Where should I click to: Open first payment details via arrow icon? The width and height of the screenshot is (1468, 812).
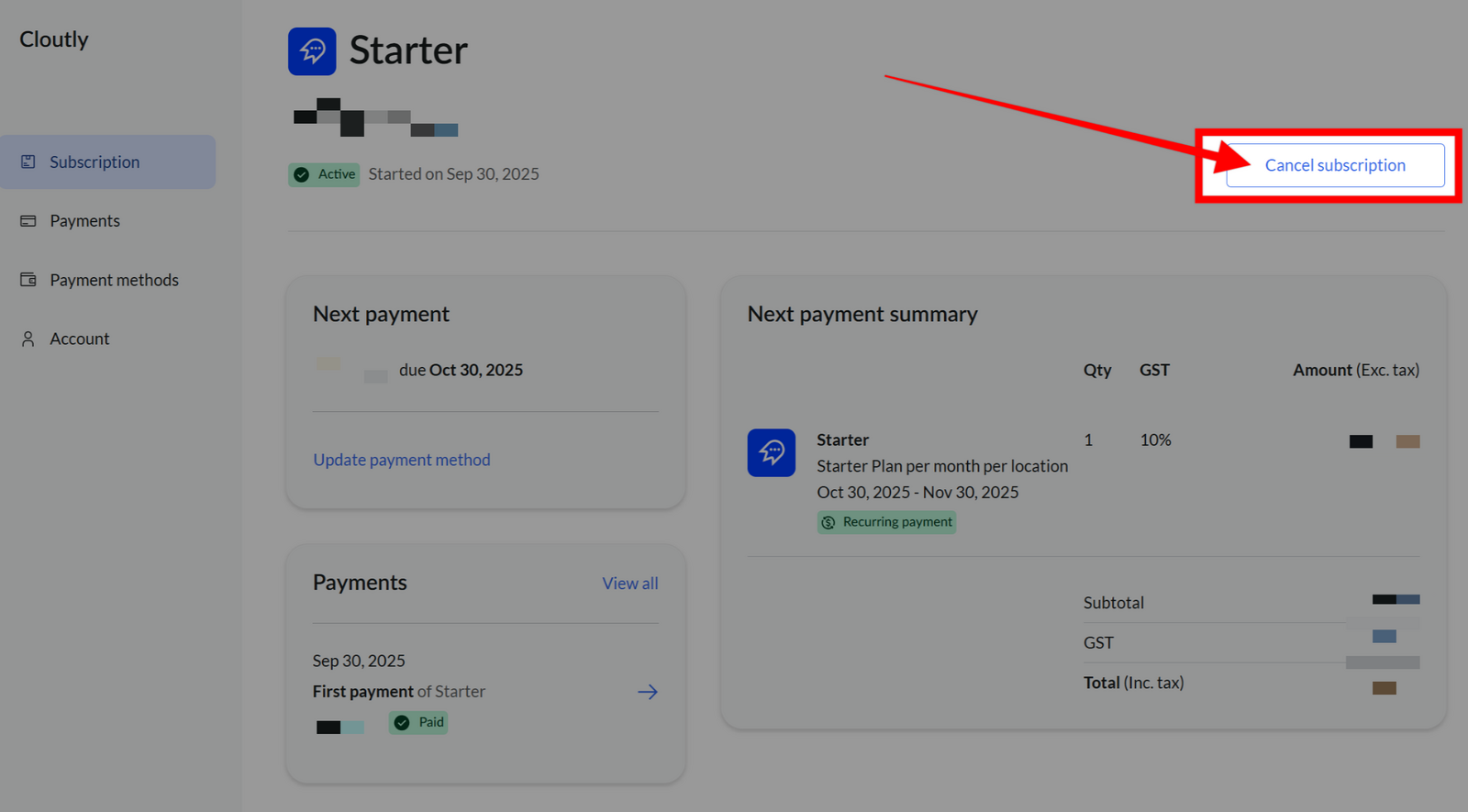tap(647, 692)
